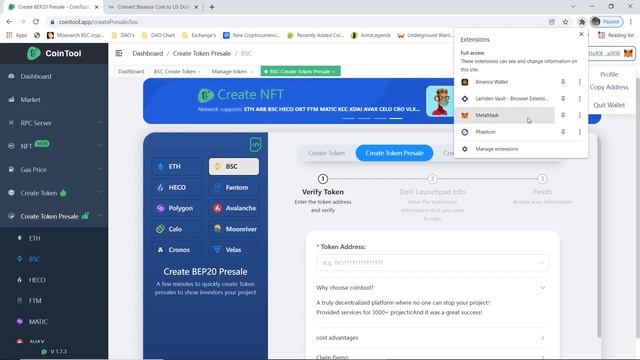
Task: Go to Dashboard breadcrumb link
Action: 147,53
